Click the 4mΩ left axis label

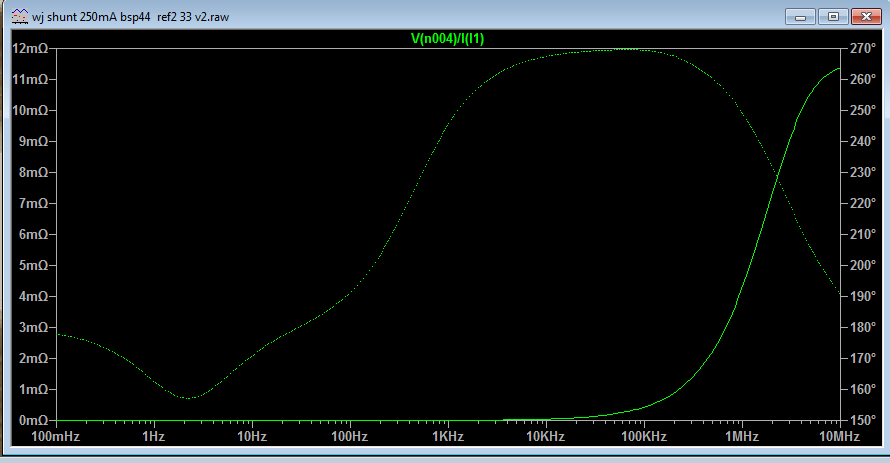coord(33,296)
